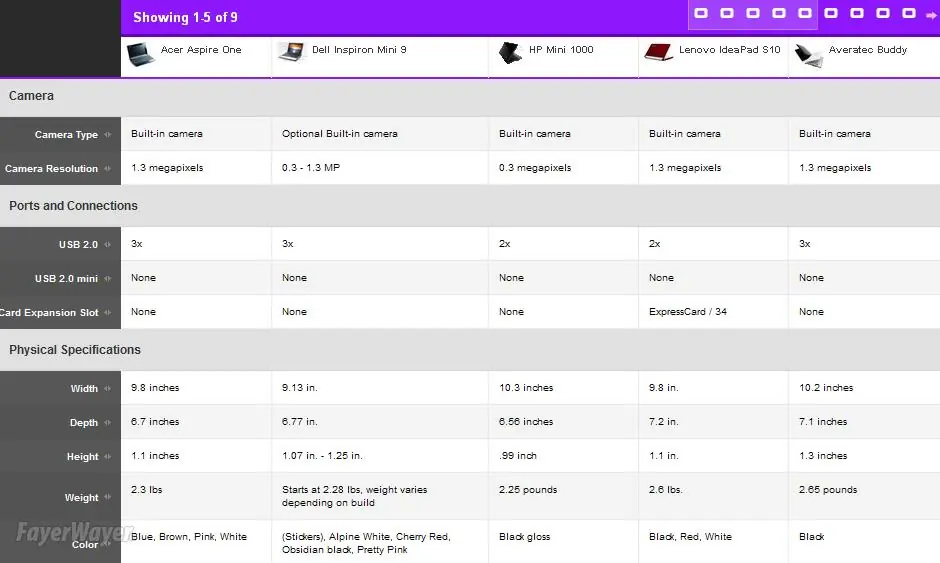Click the 'Black gloss' color cell

525,537
